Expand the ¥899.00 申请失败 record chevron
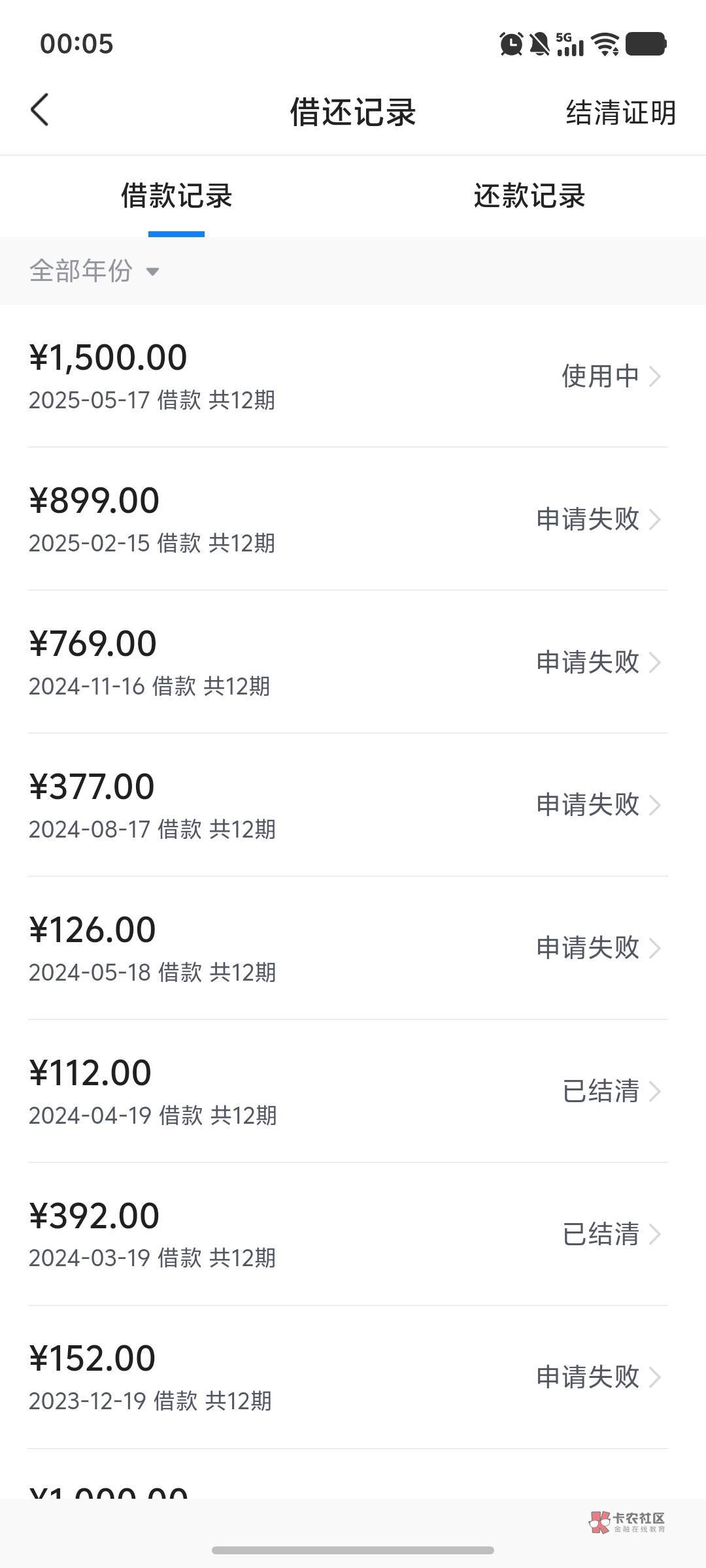Viewport: 706px width, 1568px height. click(655, 519)
